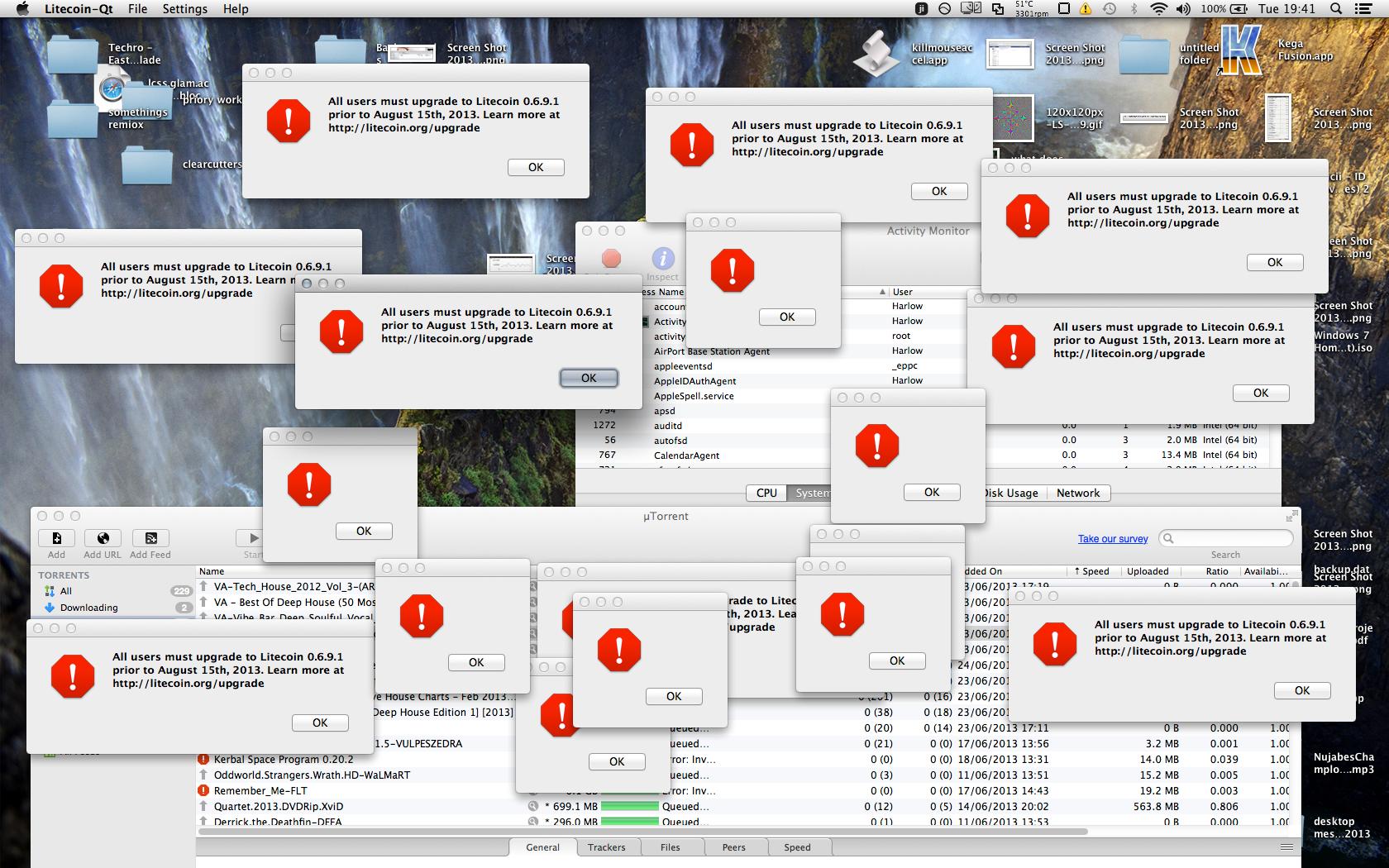Image resolution: width=1389 pixels, height=868 pixels.
Task: Switch to Network tab in Activity Monitor
Action: pos(1078,493)
